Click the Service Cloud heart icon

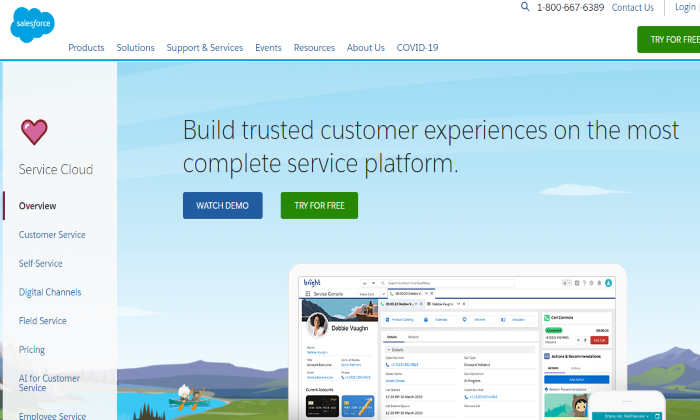pyautogui.click(x=34, y=132)
